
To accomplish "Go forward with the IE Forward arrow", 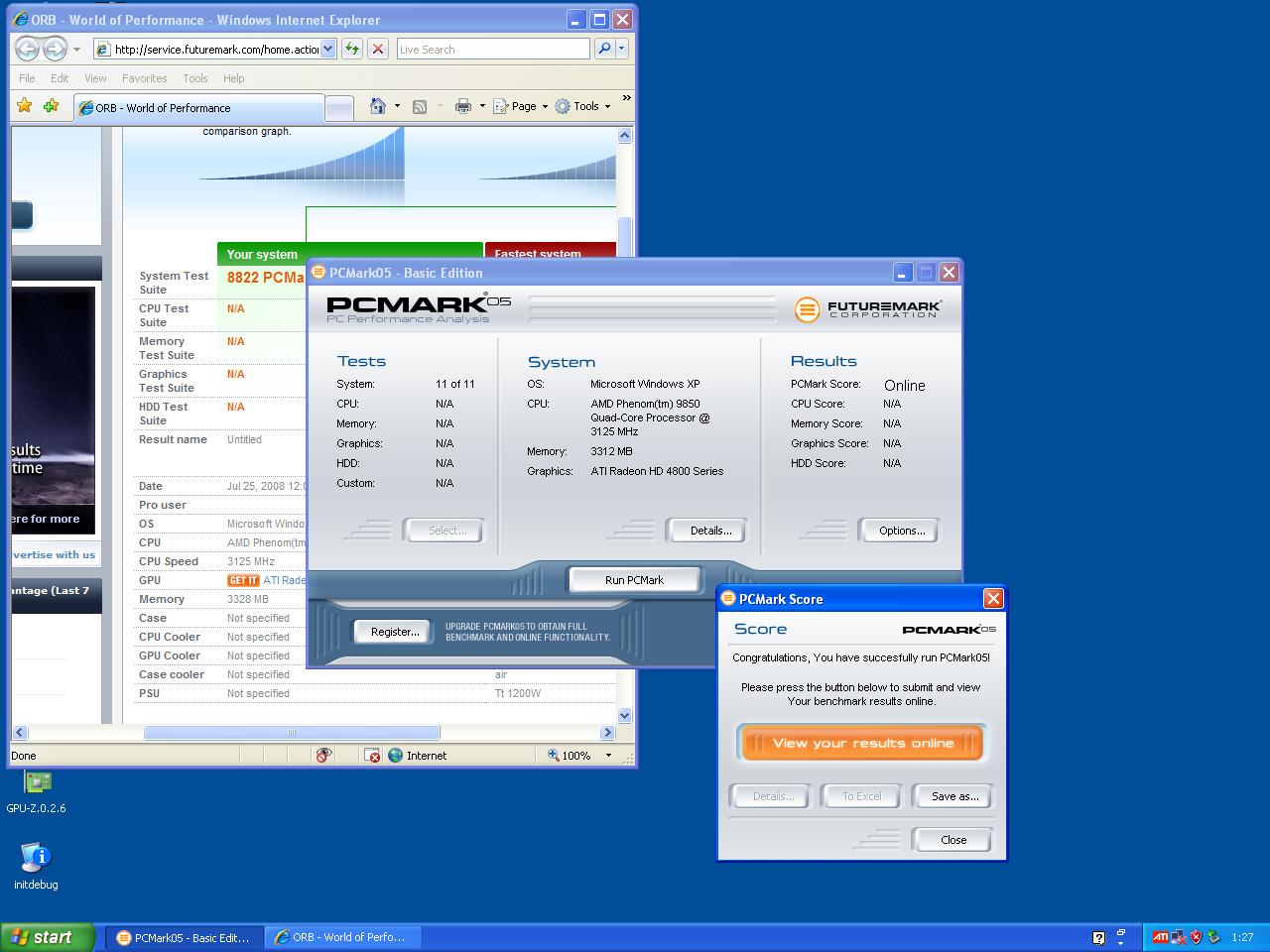I will pos(56,49).
